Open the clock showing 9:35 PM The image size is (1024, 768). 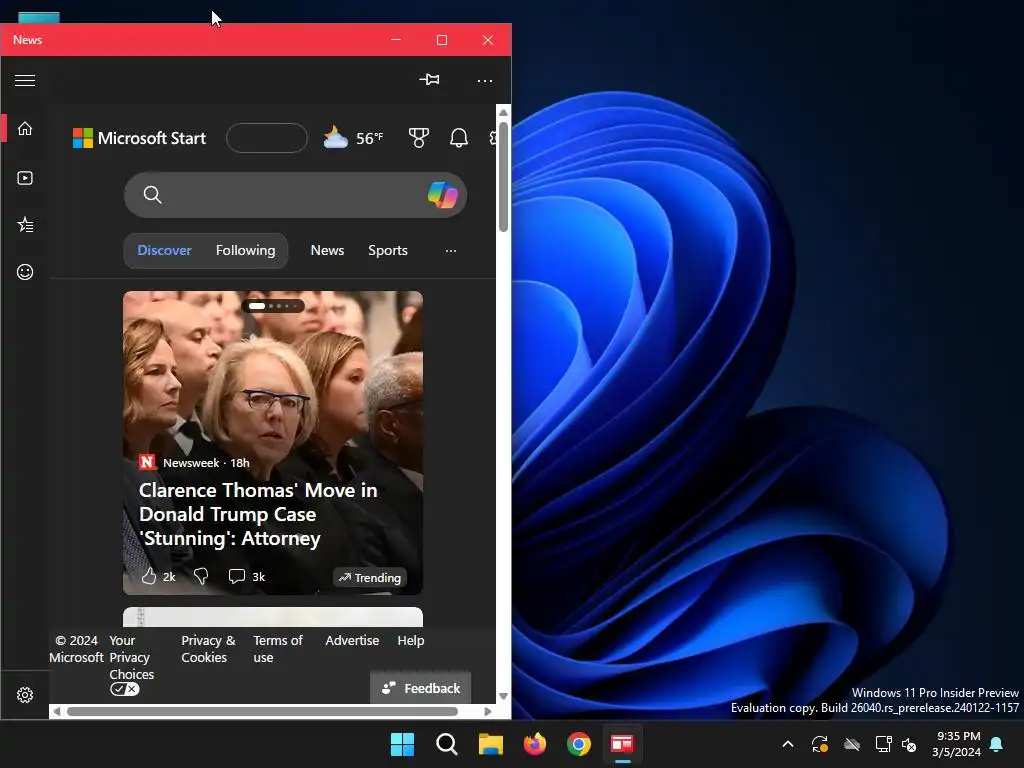coord(957,744)
